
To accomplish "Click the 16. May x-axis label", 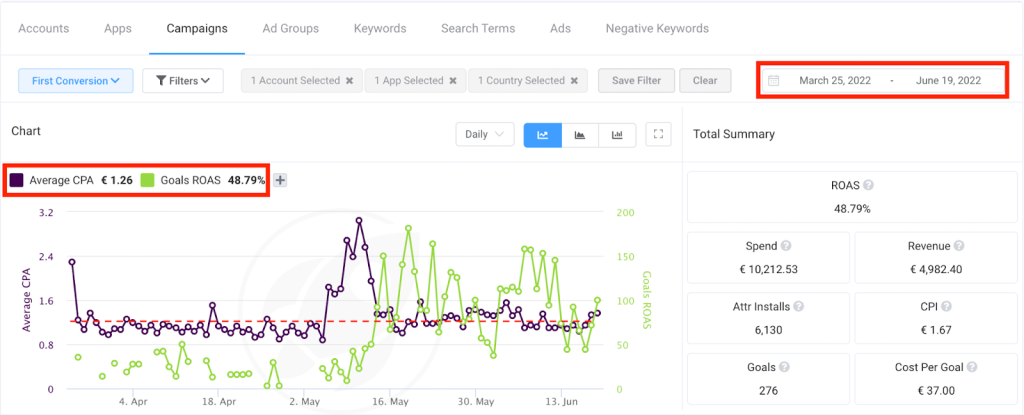I will point(389,401).
